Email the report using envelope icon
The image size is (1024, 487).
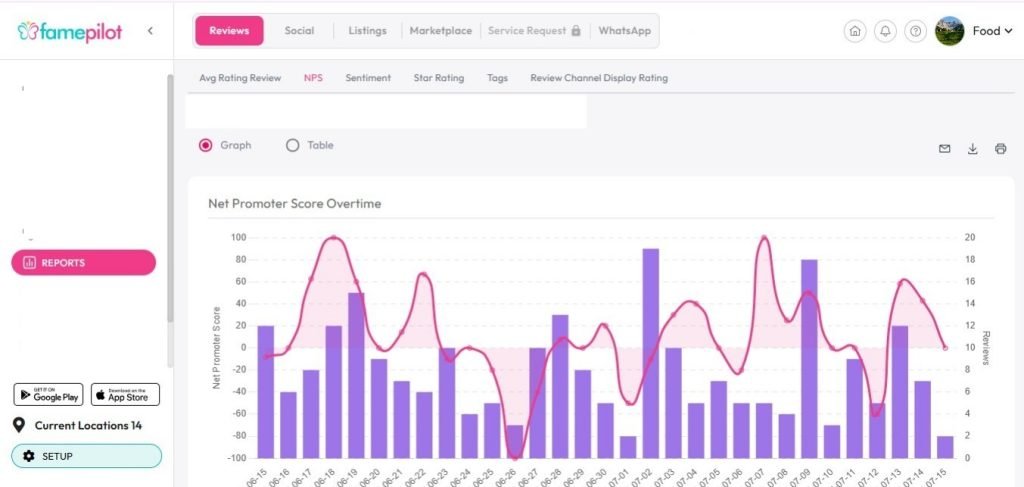point(944,149)
